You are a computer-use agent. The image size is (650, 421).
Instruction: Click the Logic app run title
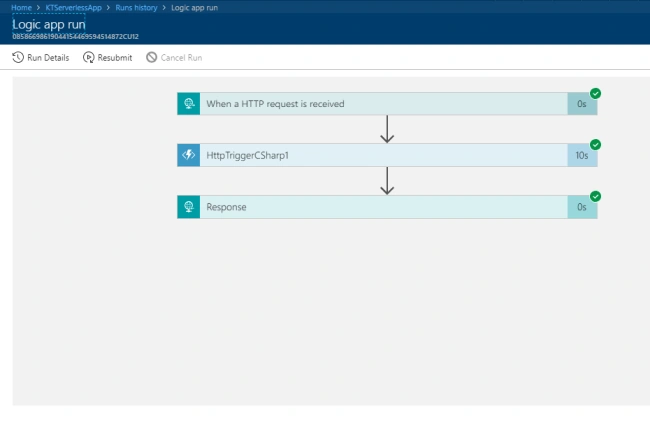(49, 24)
